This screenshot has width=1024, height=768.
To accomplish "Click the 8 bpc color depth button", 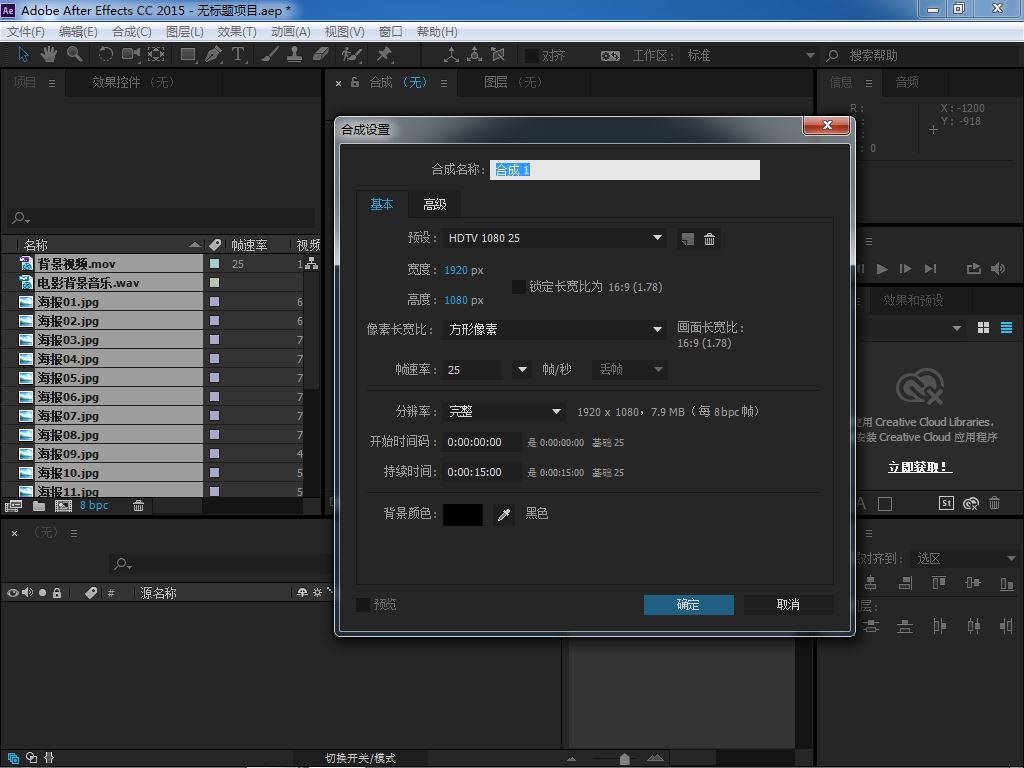I will coord(94,505).
